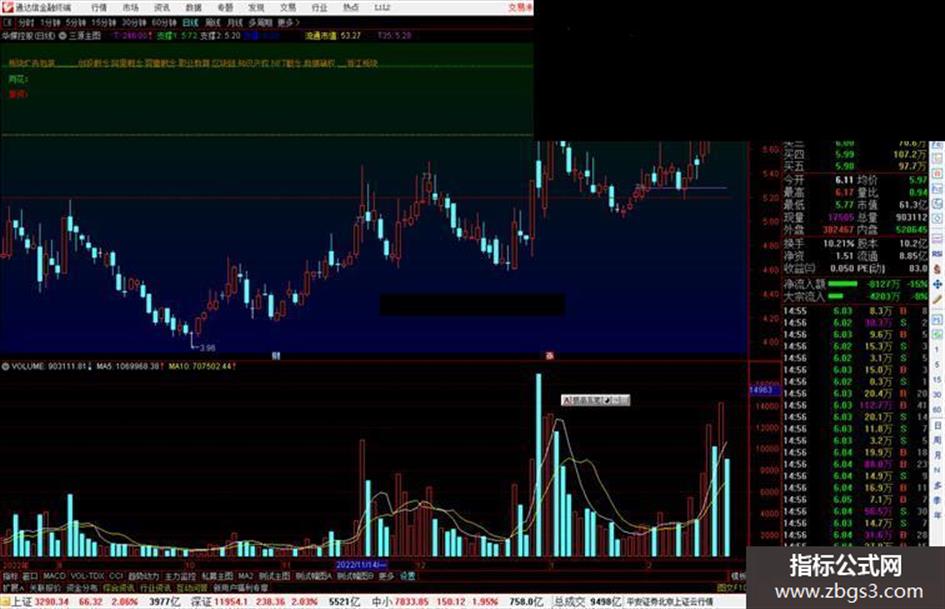Screen dimensions: 945x609
Task: Click the 3.96 low price label
Action: (x=207, y=348)
